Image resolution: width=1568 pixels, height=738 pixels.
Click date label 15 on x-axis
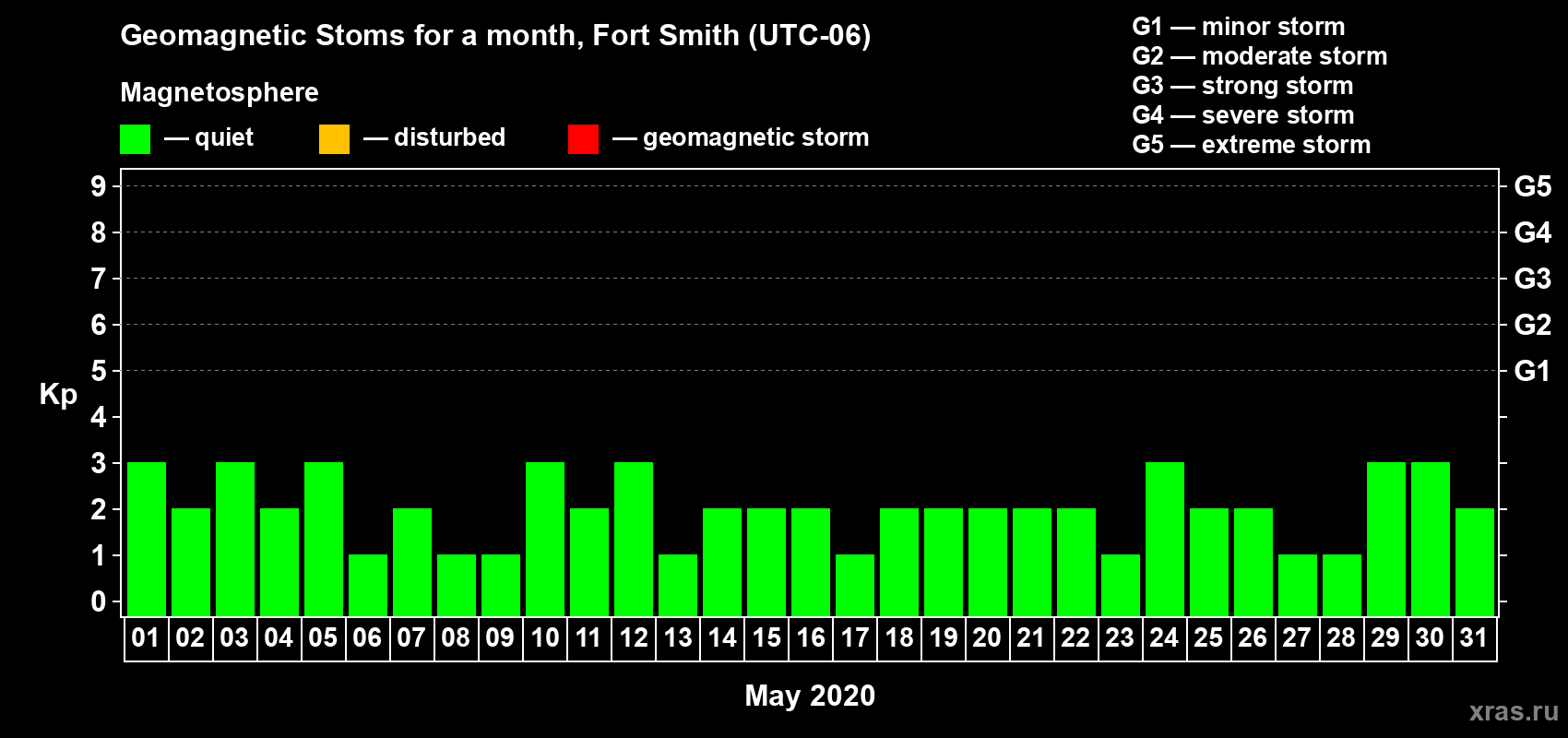click(x=766, y=638)
